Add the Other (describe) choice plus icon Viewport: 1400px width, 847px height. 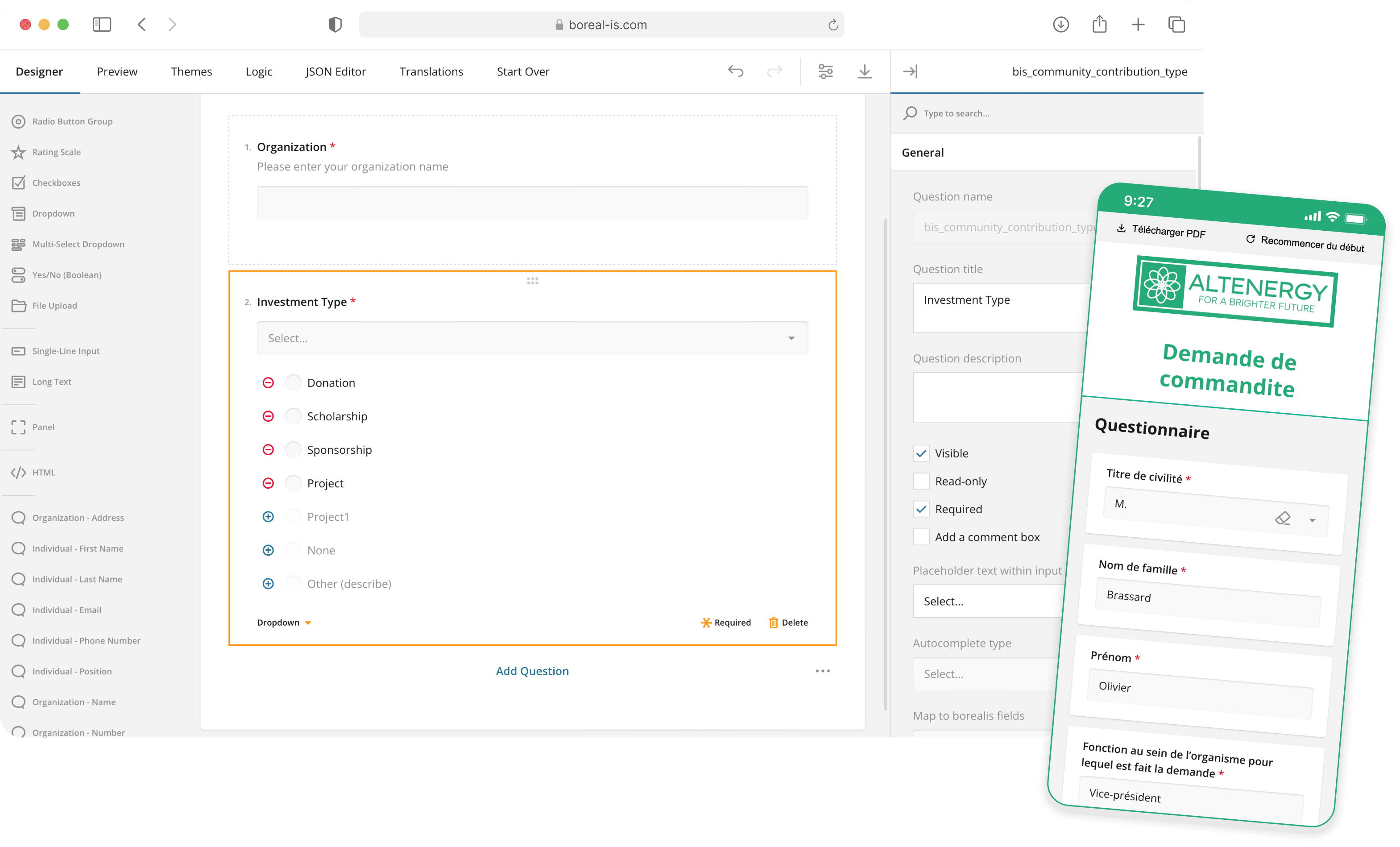[x=268, y=584]
